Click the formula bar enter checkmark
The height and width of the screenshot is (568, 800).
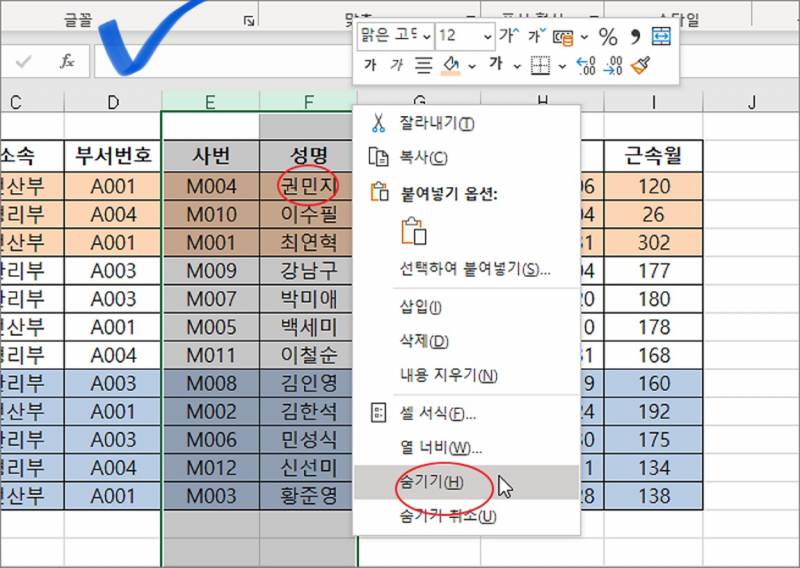[x=23, y=62]
